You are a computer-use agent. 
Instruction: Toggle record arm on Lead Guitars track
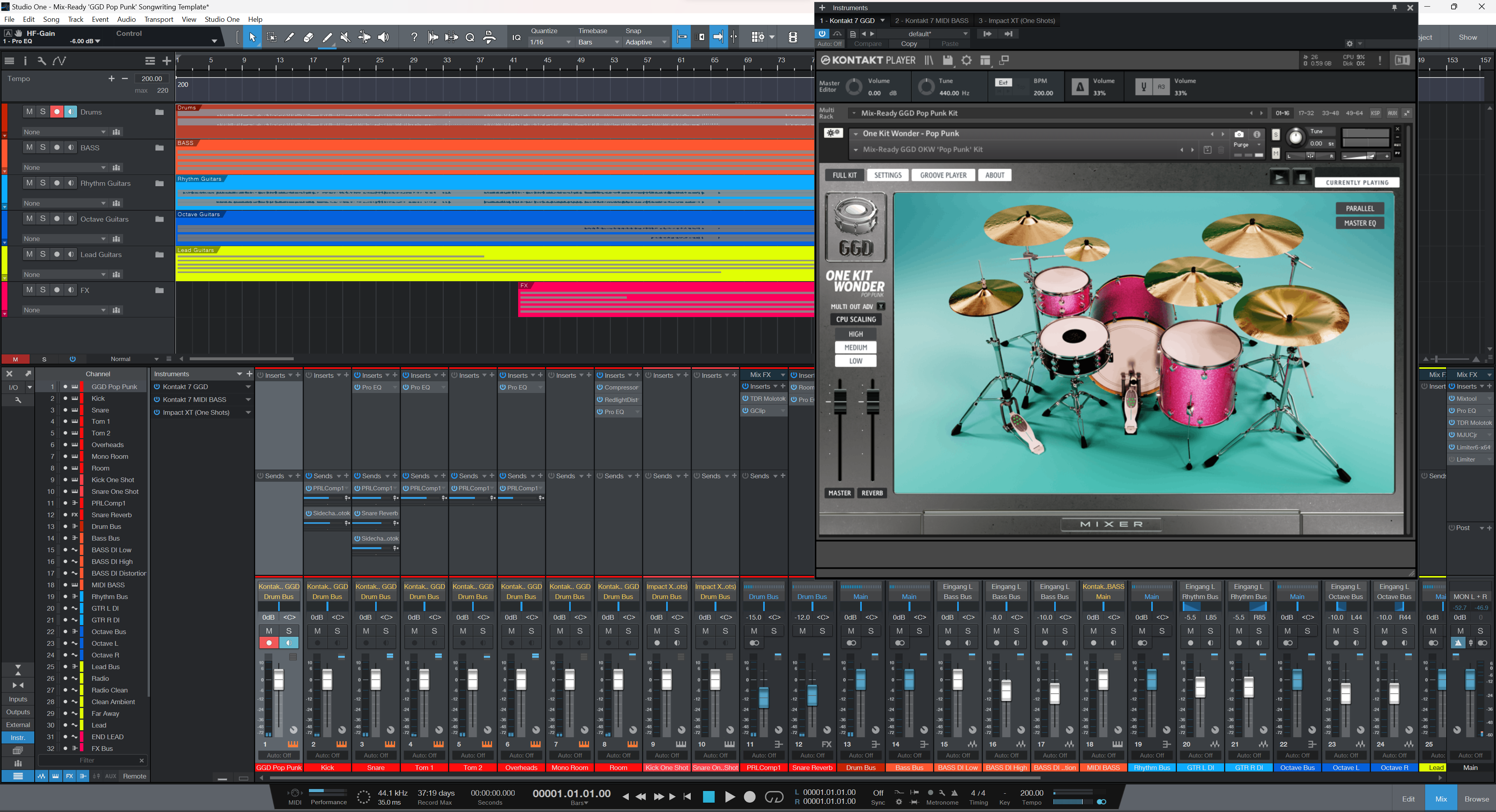(x=57, y=254)
